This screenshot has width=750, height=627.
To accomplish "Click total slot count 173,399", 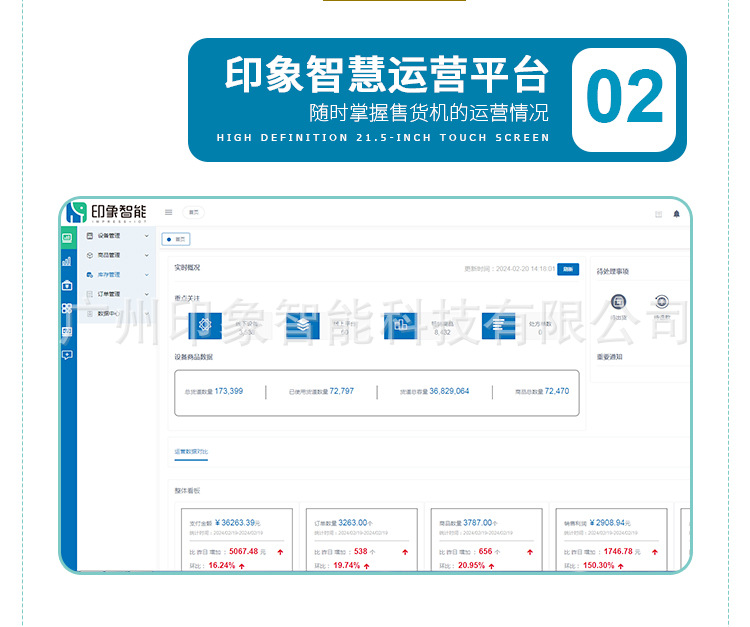I will click(x=229, y=391).
